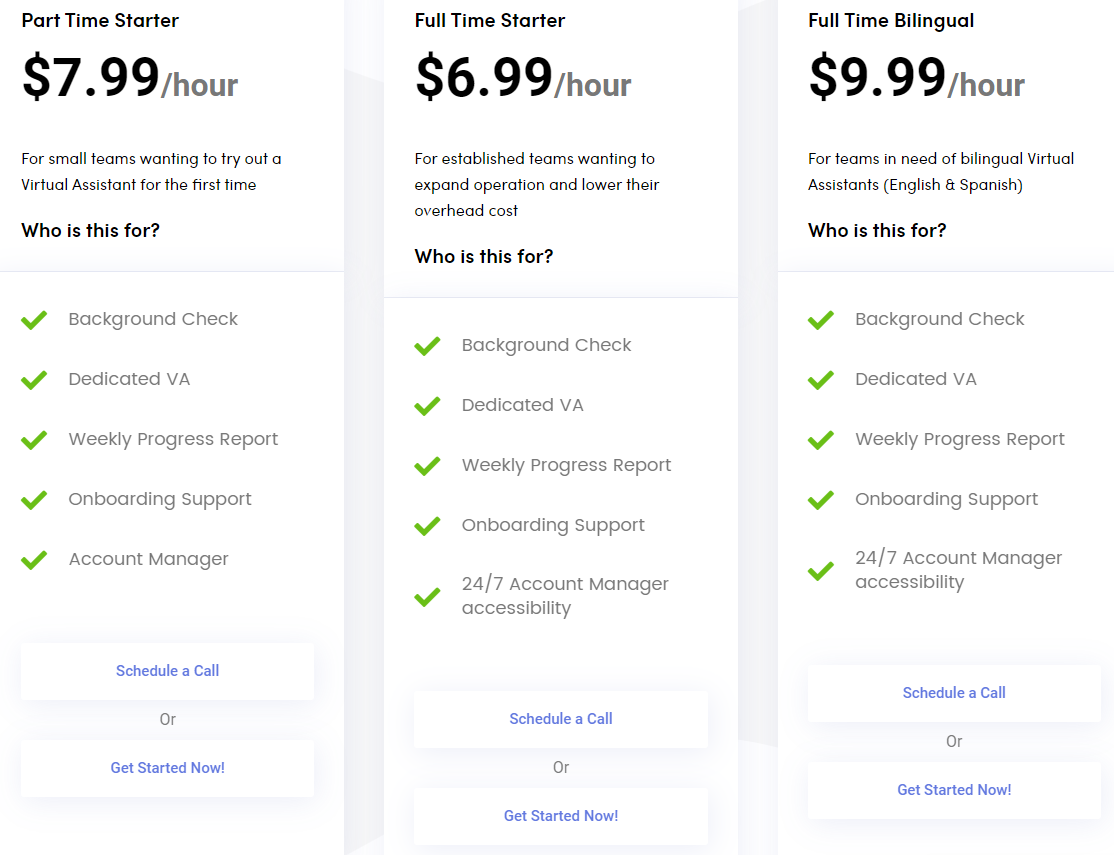
Task: Click Full Time Starter Dedicated VA checkmark
Action: pyautogui.click(x=427, y=406)
